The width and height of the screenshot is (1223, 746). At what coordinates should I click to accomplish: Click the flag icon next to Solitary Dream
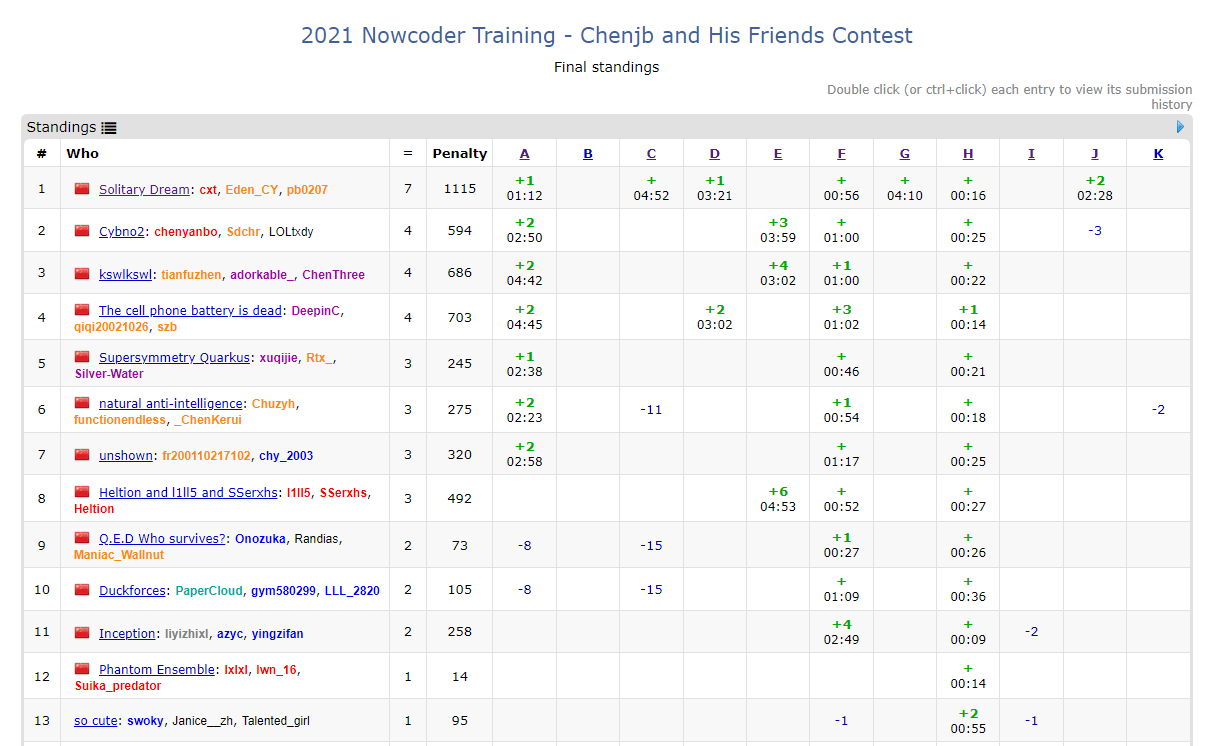click(82, 189)
